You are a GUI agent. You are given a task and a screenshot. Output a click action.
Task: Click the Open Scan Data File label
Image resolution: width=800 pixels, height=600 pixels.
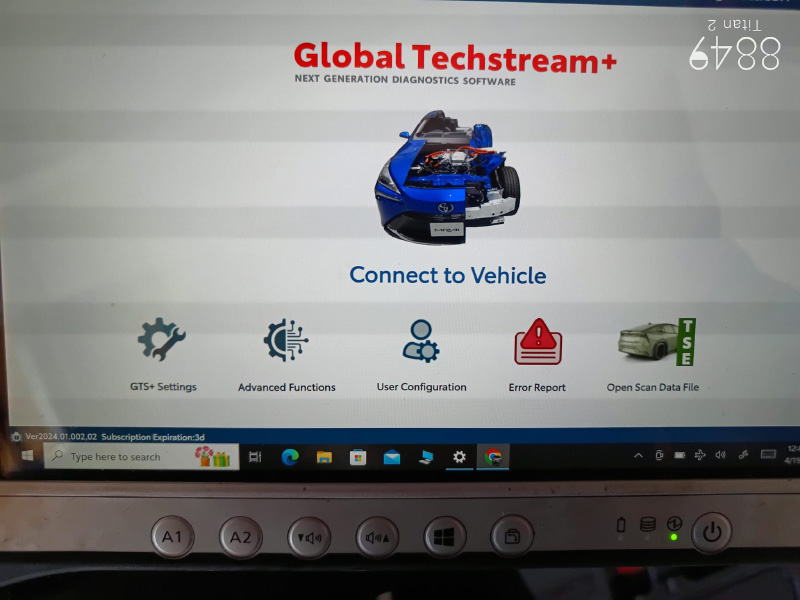point(653,387)
